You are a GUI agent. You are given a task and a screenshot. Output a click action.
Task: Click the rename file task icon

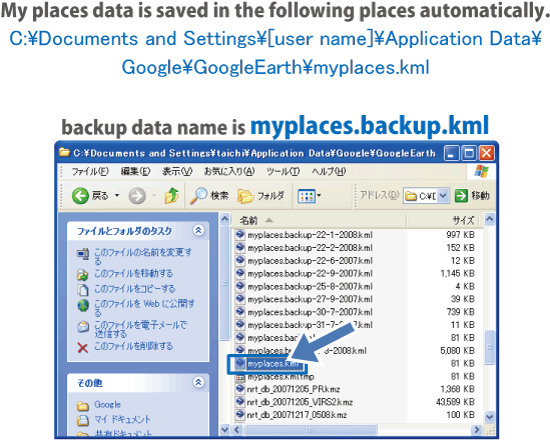pos(83,254)
